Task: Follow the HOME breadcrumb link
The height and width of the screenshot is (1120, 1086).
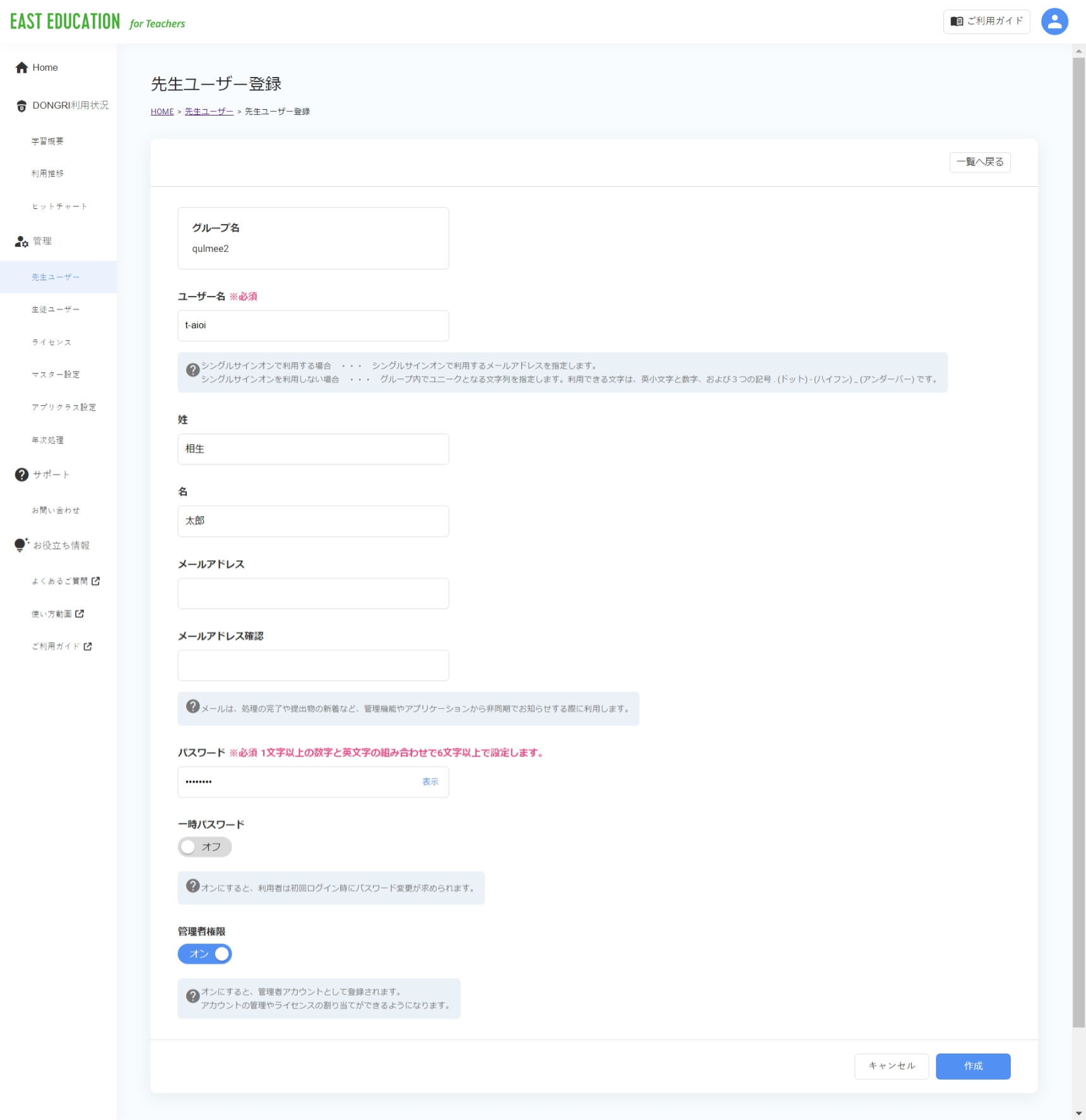Action: click(162, 112)
